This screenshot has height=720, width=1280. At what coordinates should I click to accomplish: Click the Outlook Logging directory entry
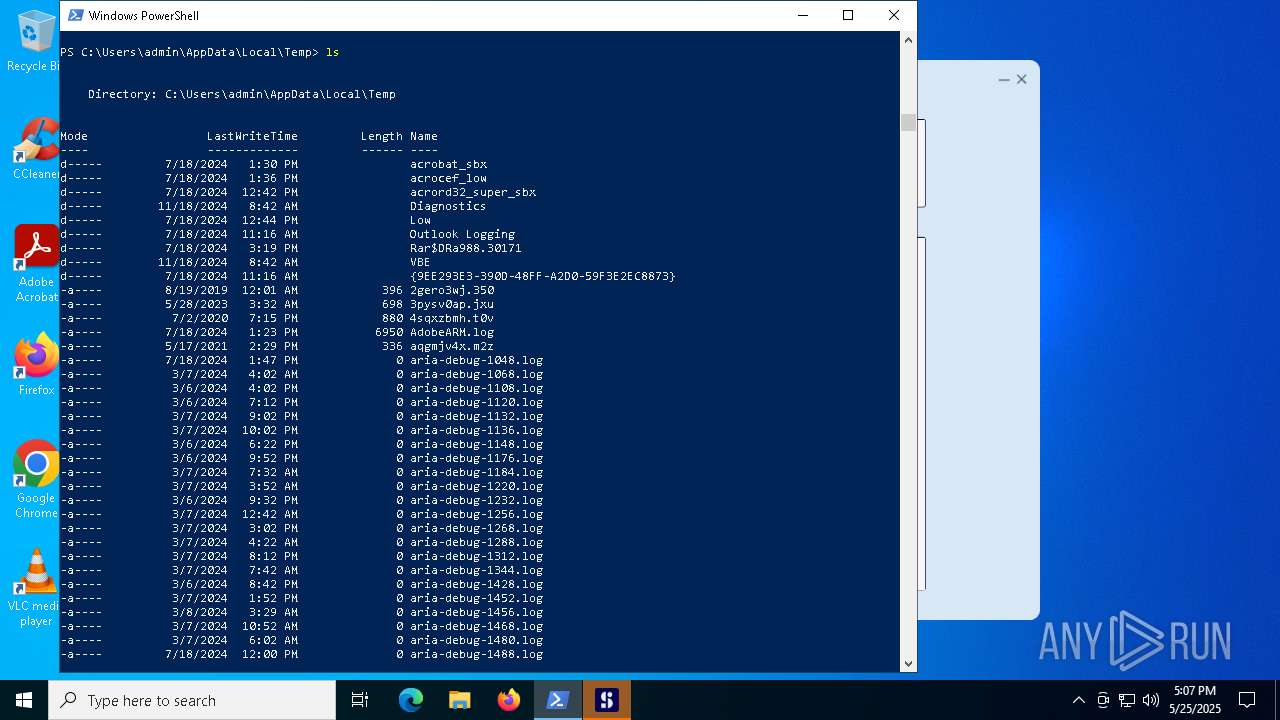[462, 234]
